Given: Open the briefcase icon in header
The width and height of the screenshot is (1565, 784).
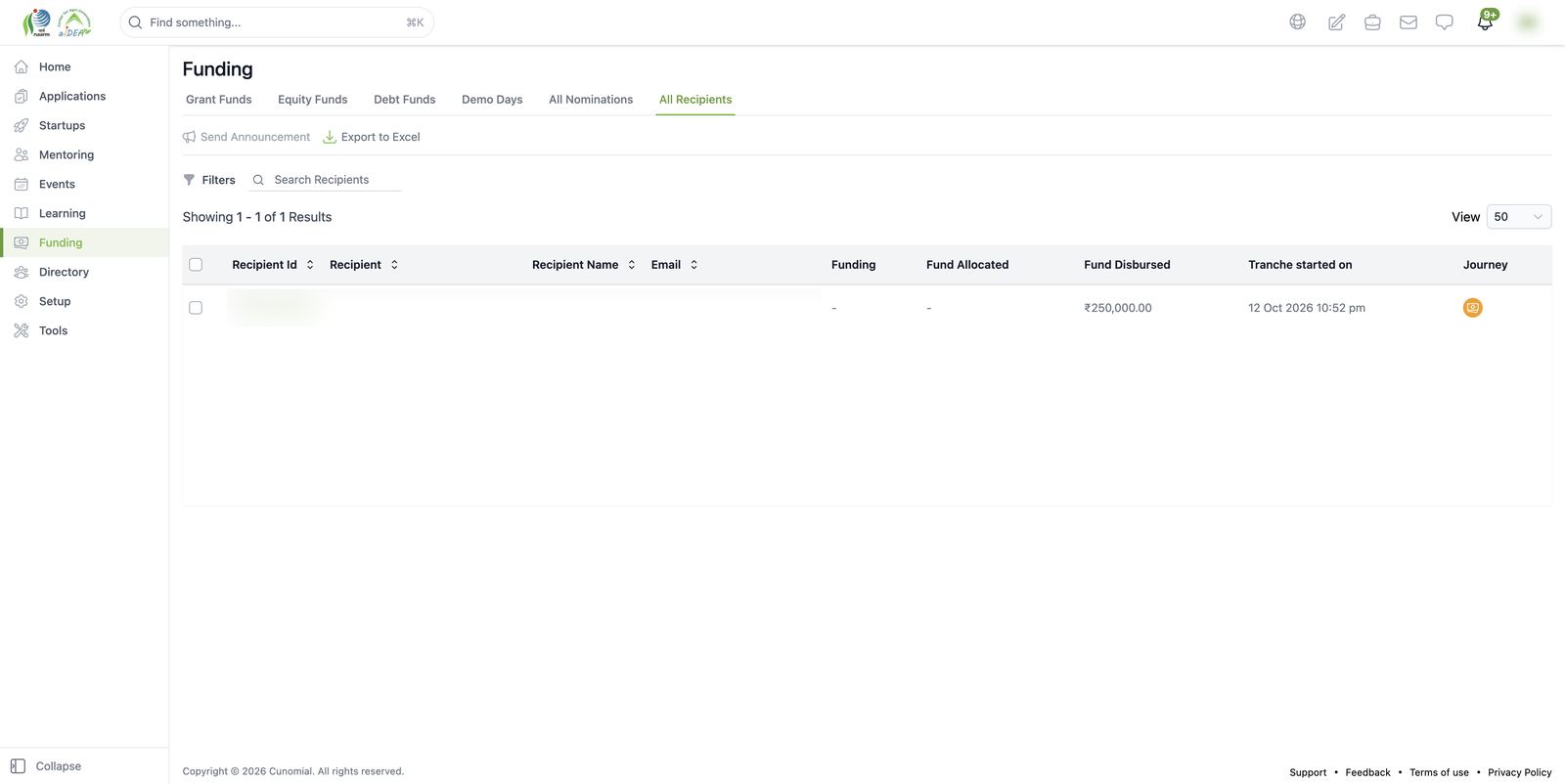Looking at the screenshot, I should (1372, 22).
